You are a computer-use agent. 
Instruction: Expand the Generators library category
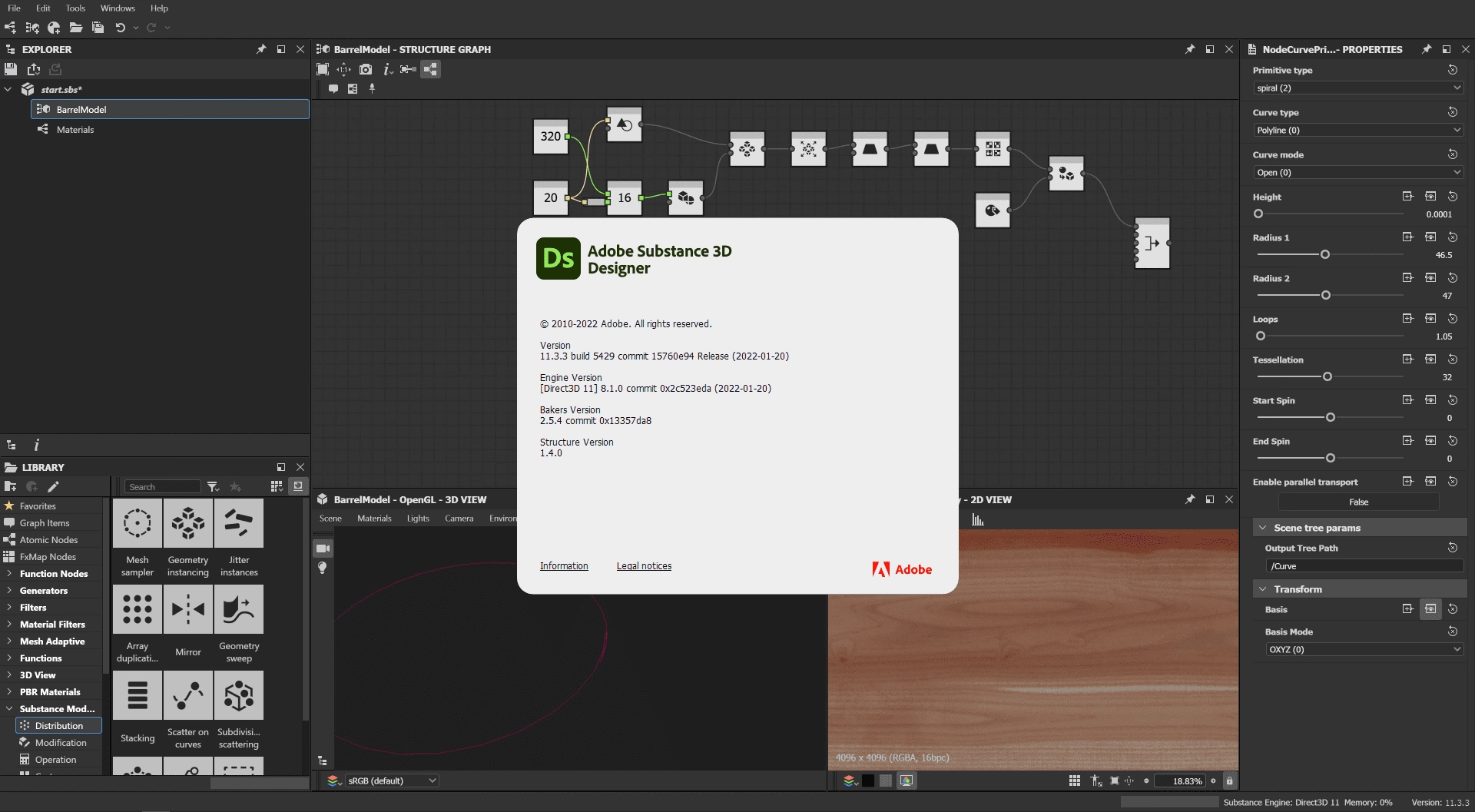[x=8, y=591]
